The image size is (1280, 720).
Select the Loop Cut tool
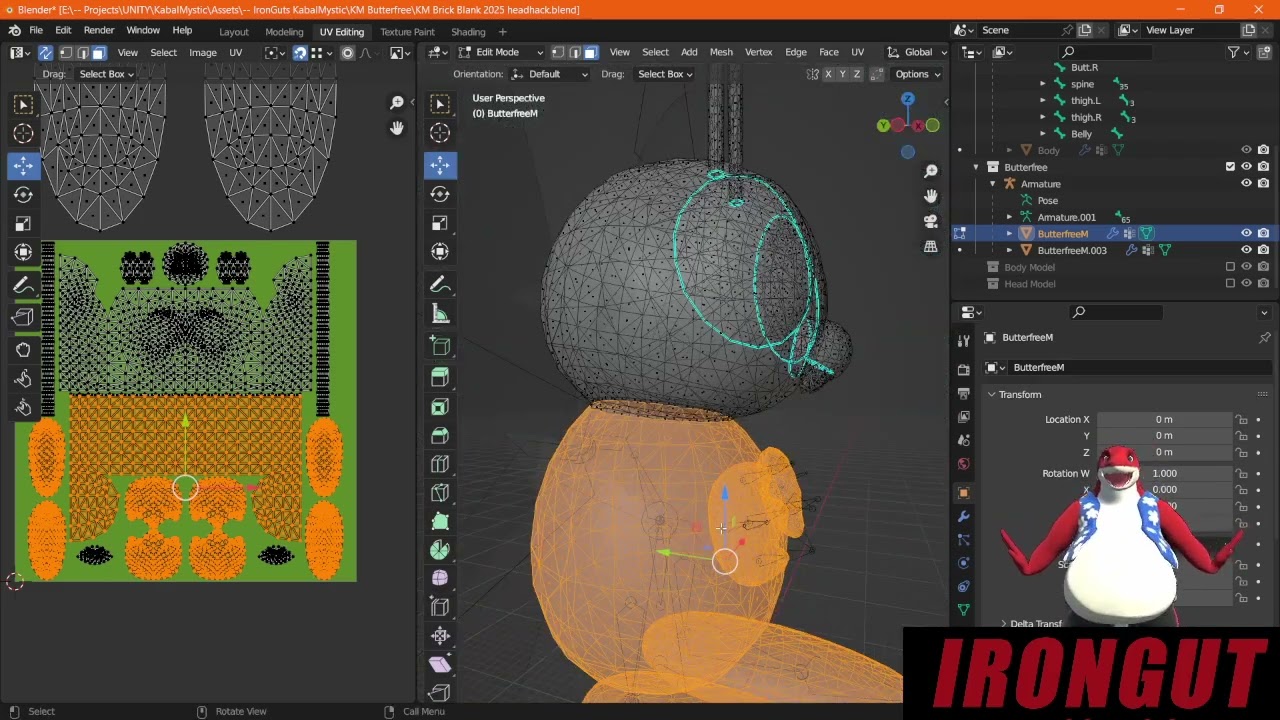pyautogui.click(x=440, y=464)
